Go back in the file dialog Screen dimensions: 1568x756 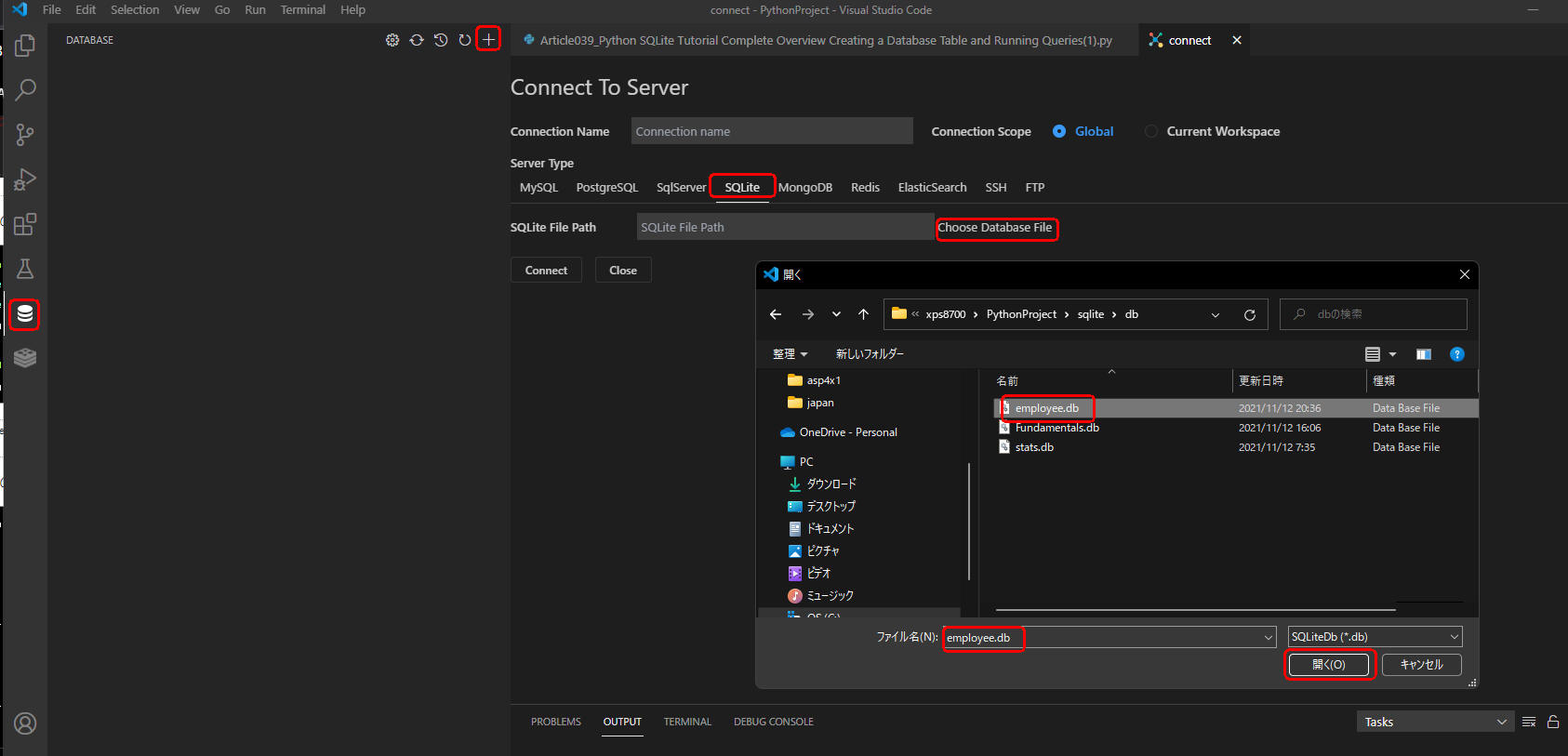point(776,314)
